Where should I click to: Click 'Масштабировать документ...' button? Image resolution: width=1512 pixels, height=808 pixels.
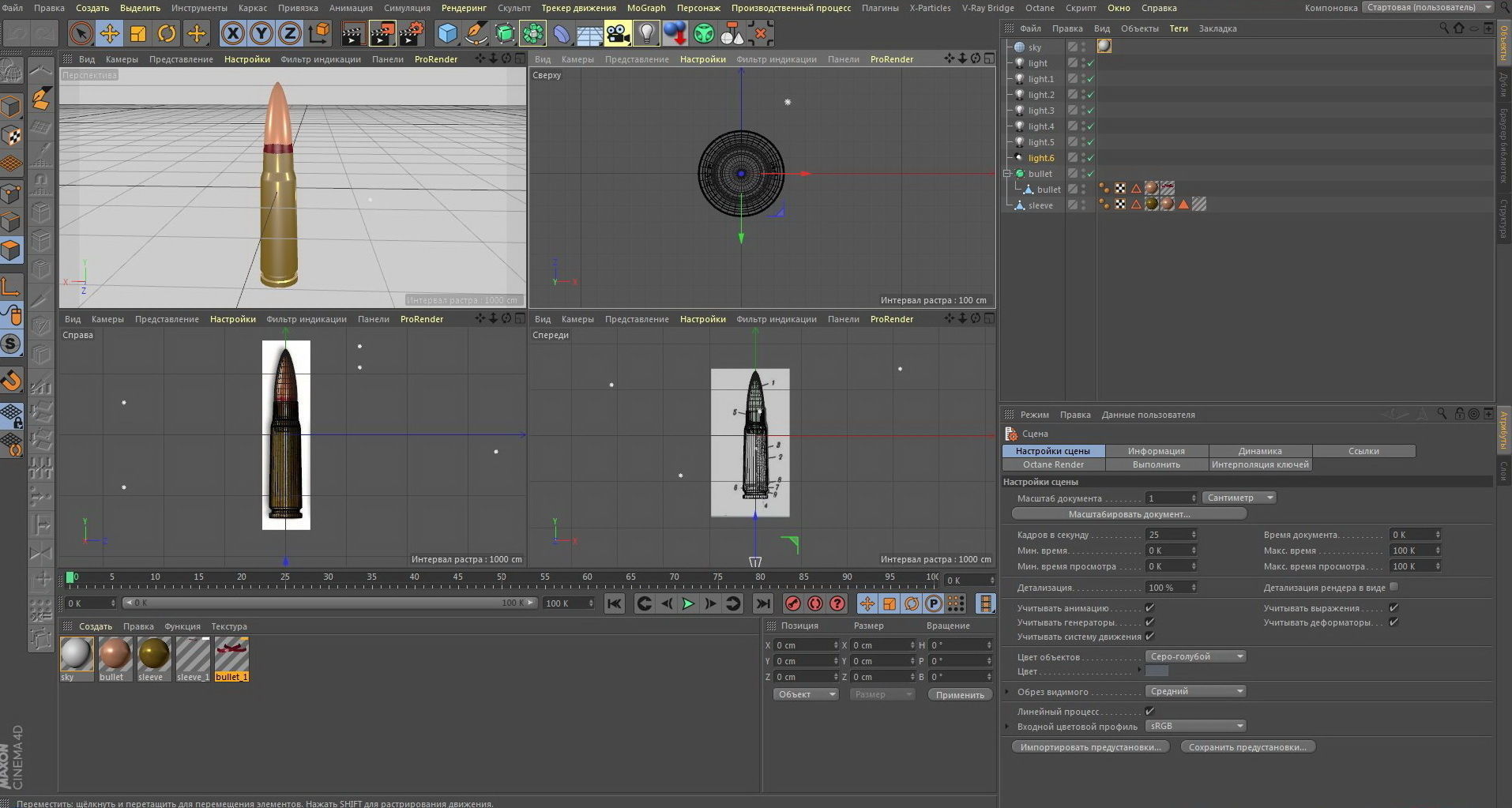(1129, 514)
